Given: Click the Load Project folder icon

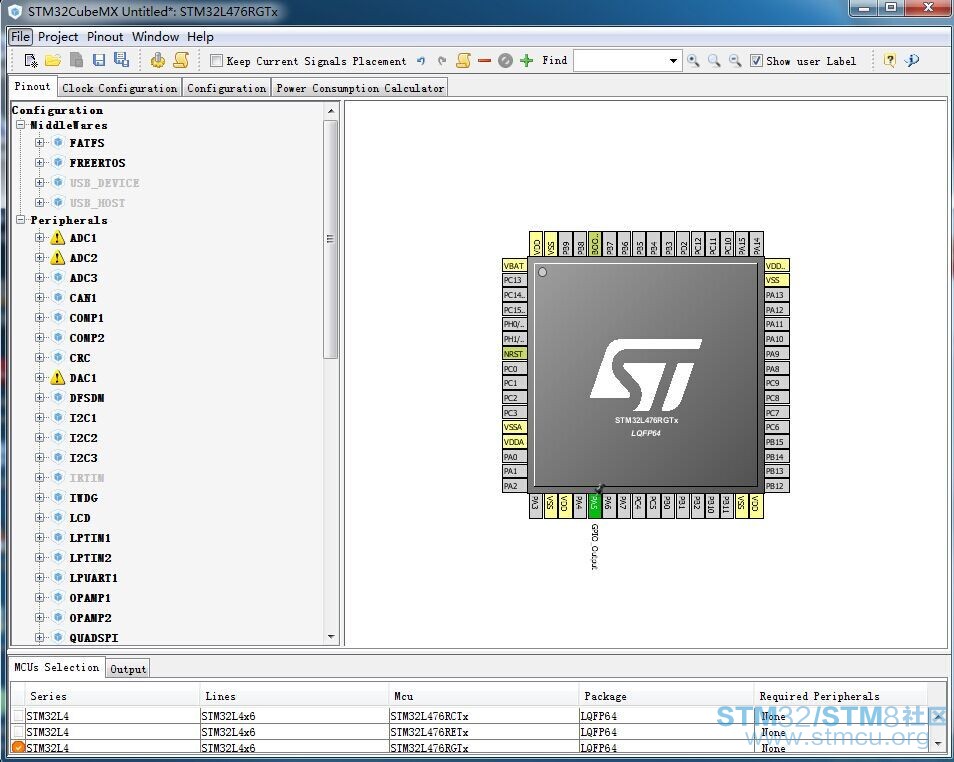Looking at the screenshot, I should (53, 60).
